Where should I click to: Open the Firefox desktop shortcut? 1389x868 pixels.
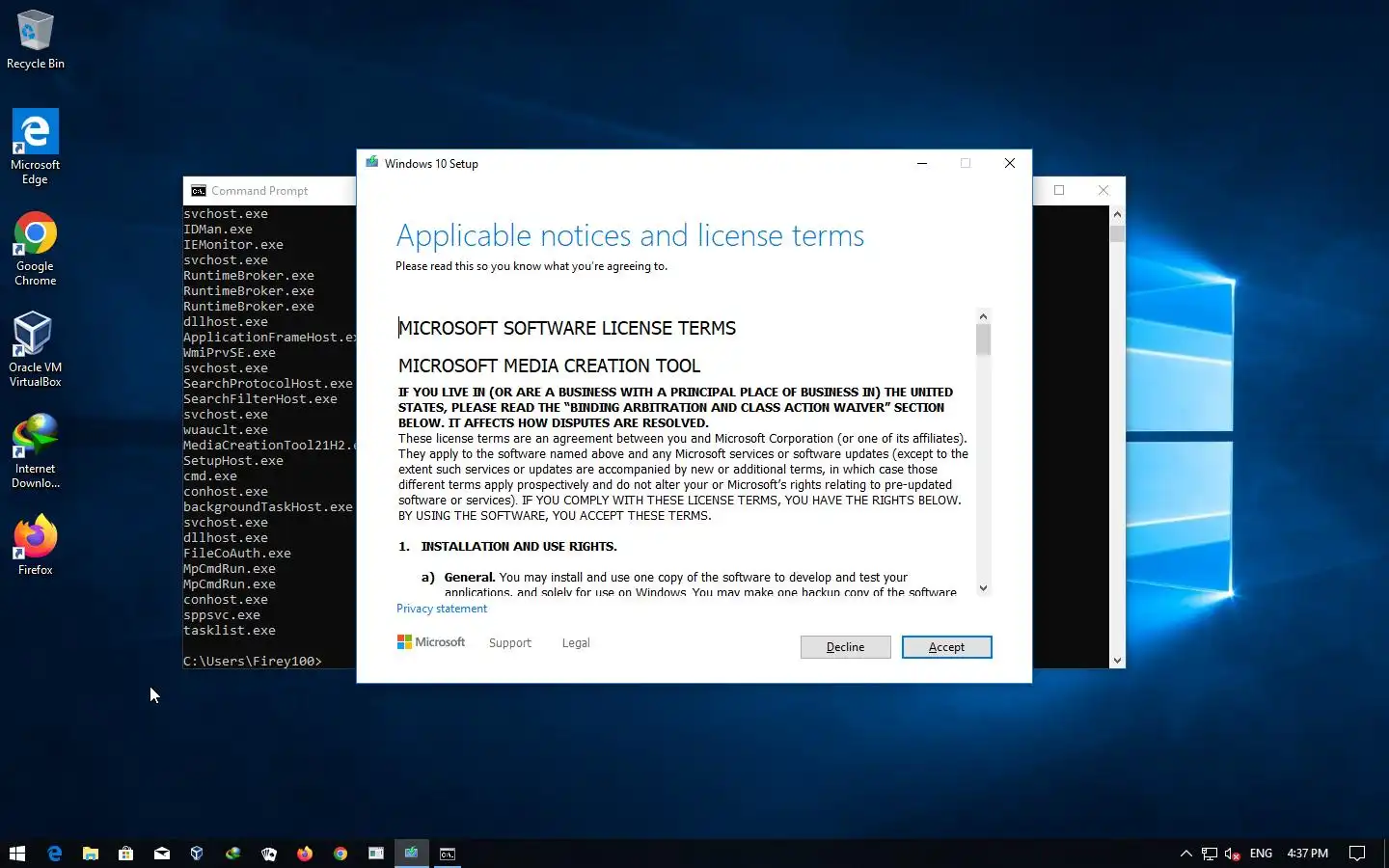click(36, 546)
